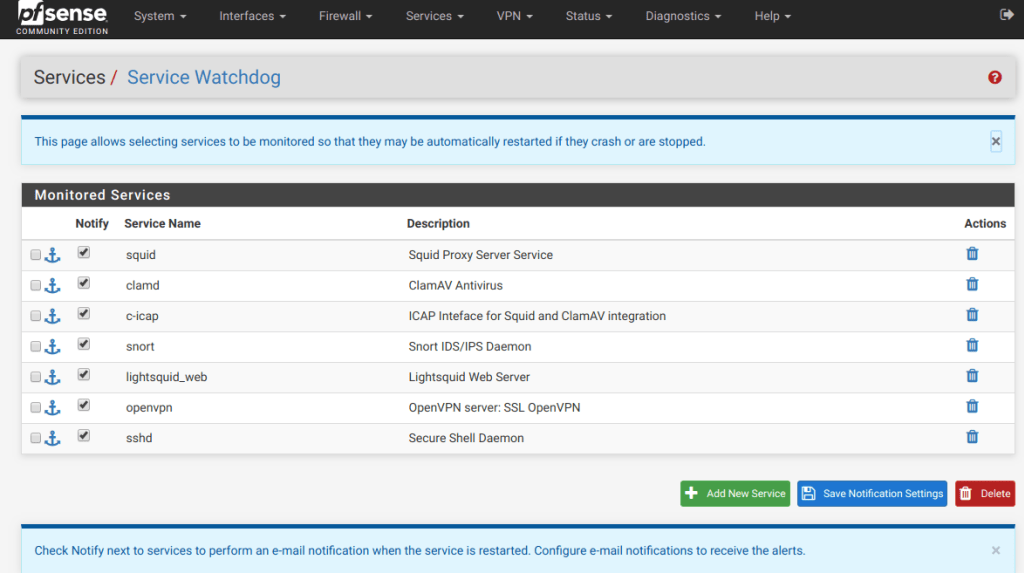This screenshot has width=1024, height=573.
Task: Expand the Firewall menu
Action: click(x=345, y=16)
